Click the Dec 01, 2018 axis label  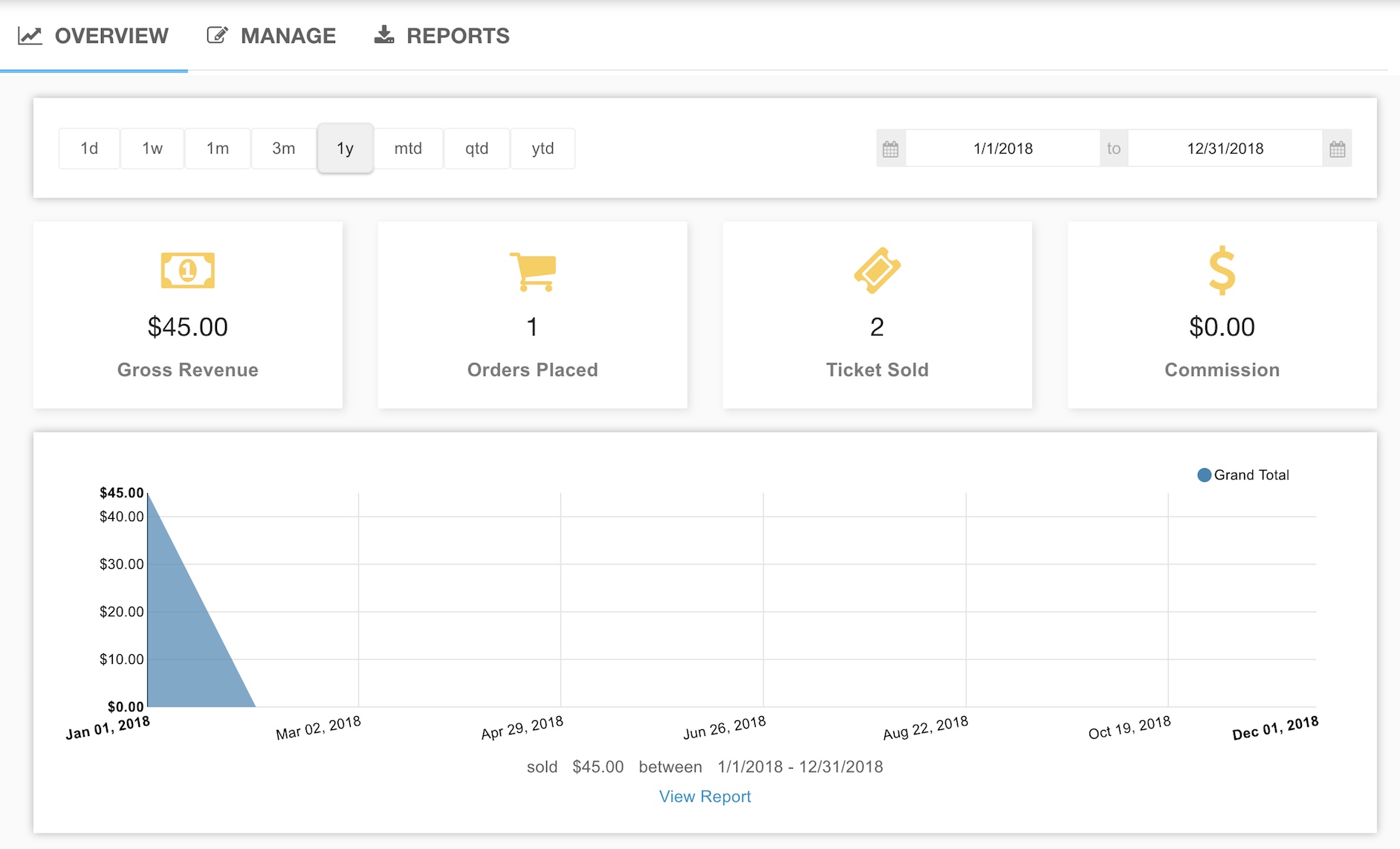[x=1275, y=728]
